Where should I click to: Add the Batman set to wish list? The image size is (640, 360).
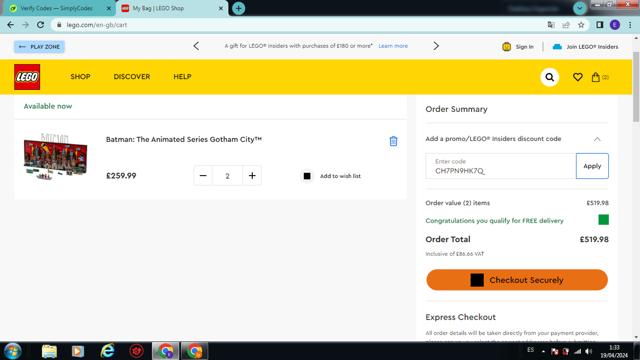(331, 176)
